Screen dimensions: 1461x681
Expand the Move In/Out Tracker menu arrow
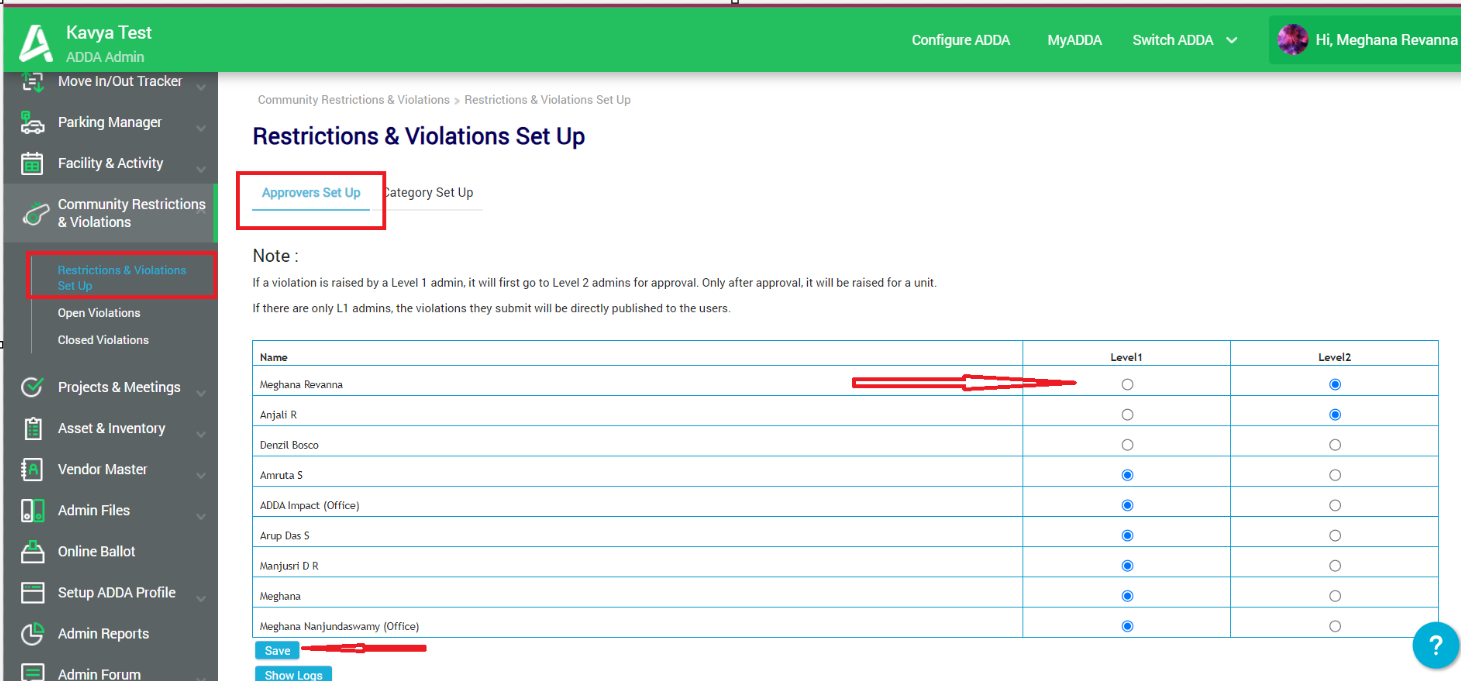coord(201,87)
